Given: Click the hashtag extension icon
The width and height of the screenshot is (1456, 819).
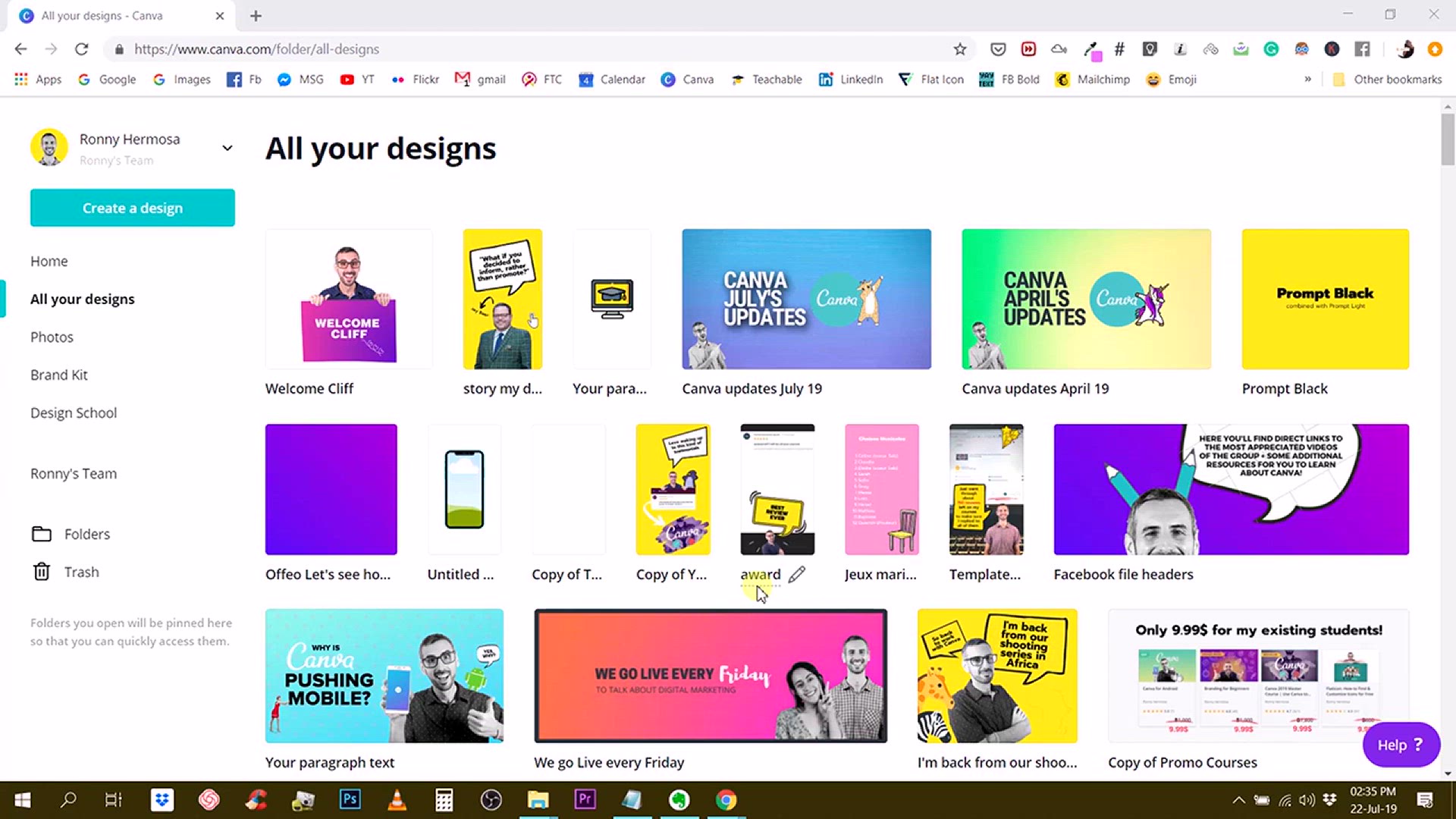Looking at the screenshot, I should 1119,49.
